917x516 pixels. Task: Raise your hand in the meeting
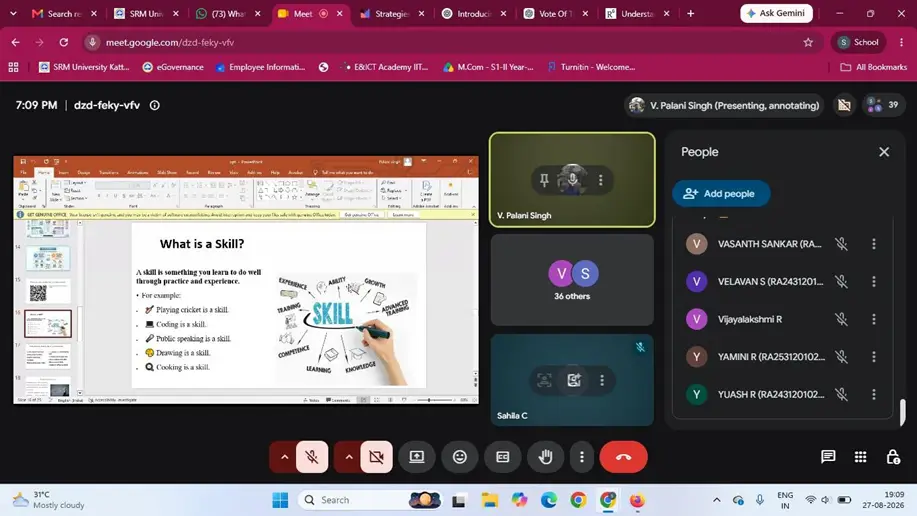(545, 456)
